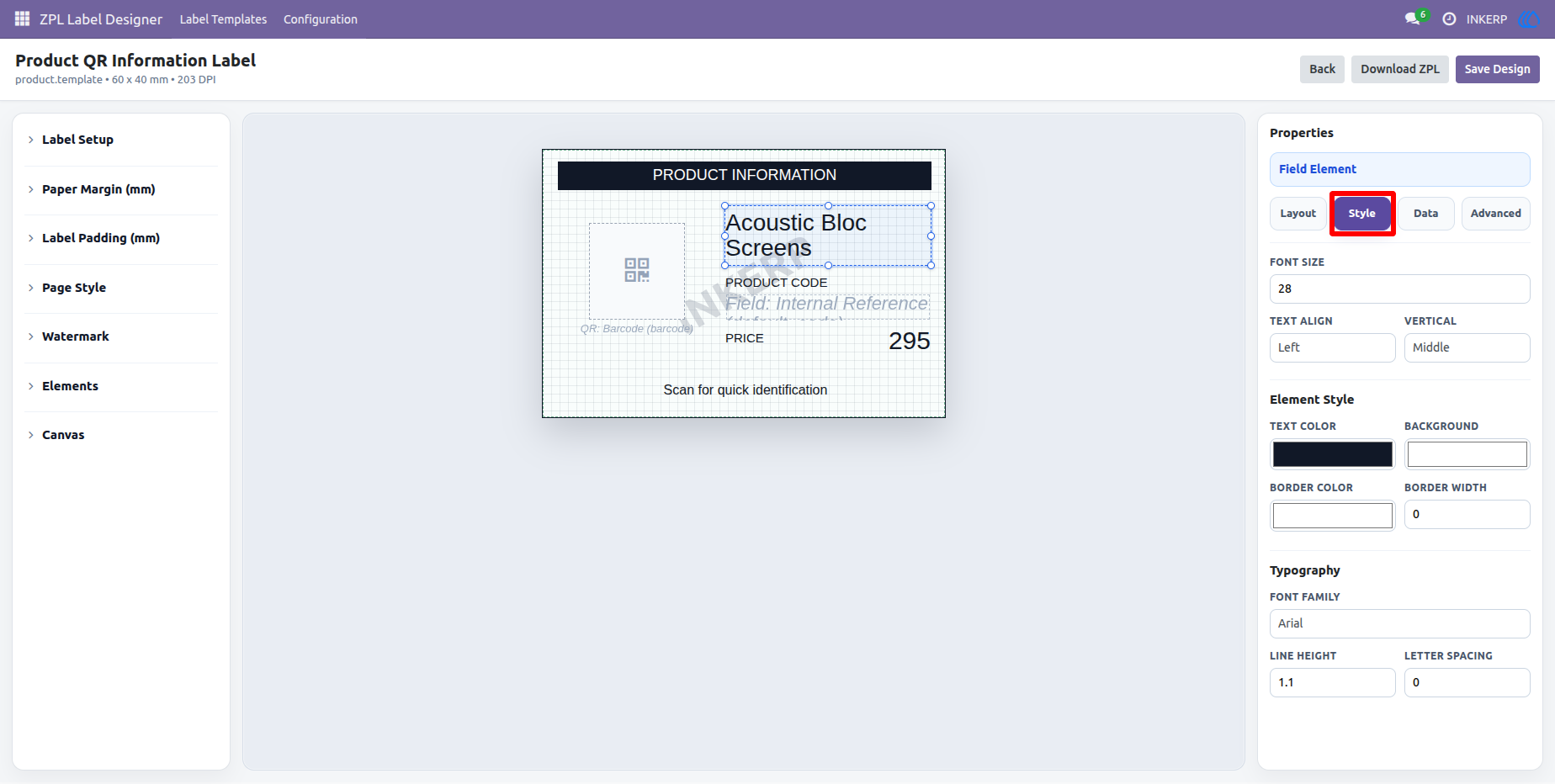The height and width of the screenshot is (784, 1555).
Task: Select the Scan for quick identification text
Action: (745, 389)
